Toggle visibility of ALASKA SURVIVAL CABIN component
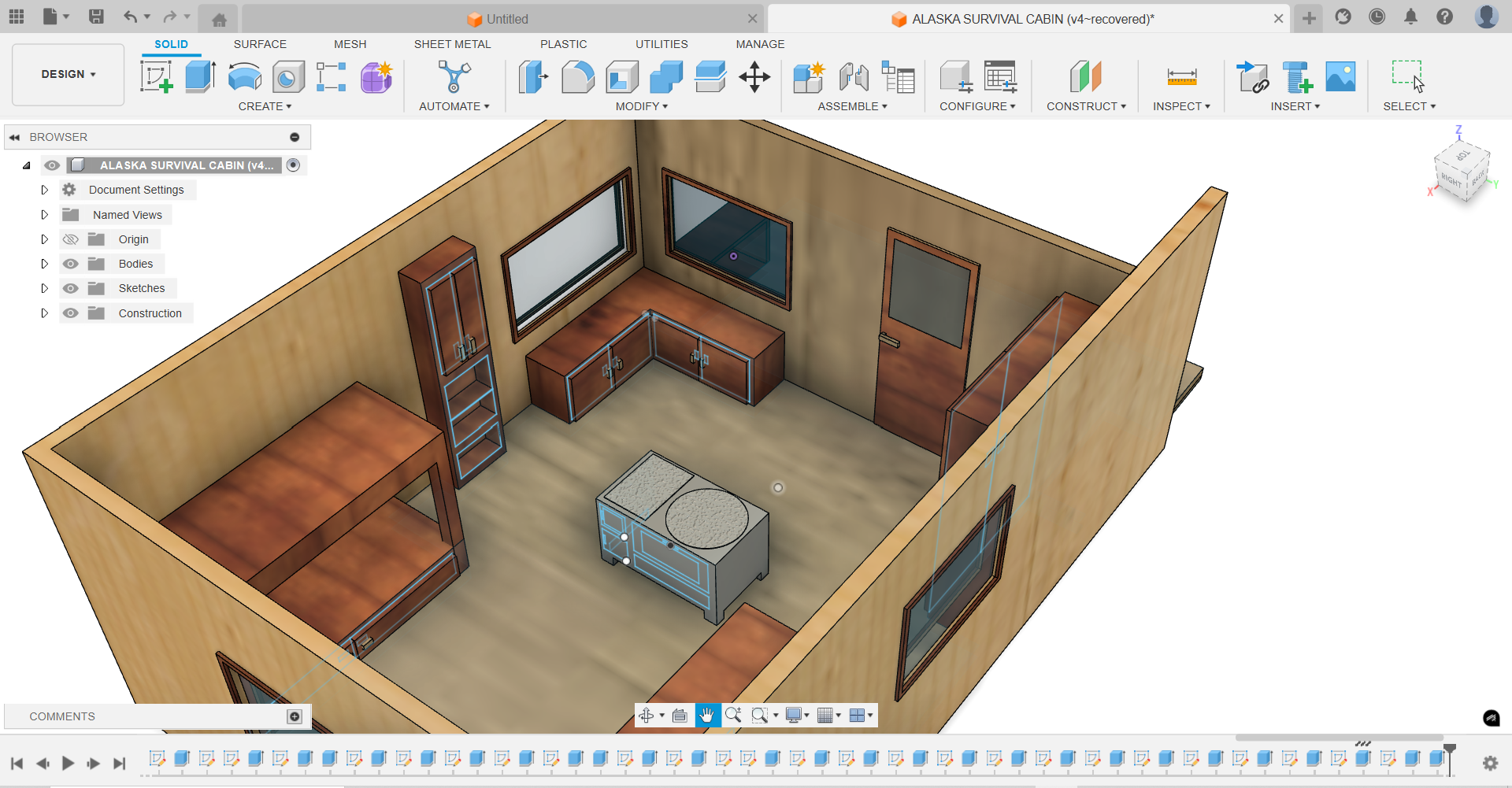The image size is (1512, 788). (52, 165)
